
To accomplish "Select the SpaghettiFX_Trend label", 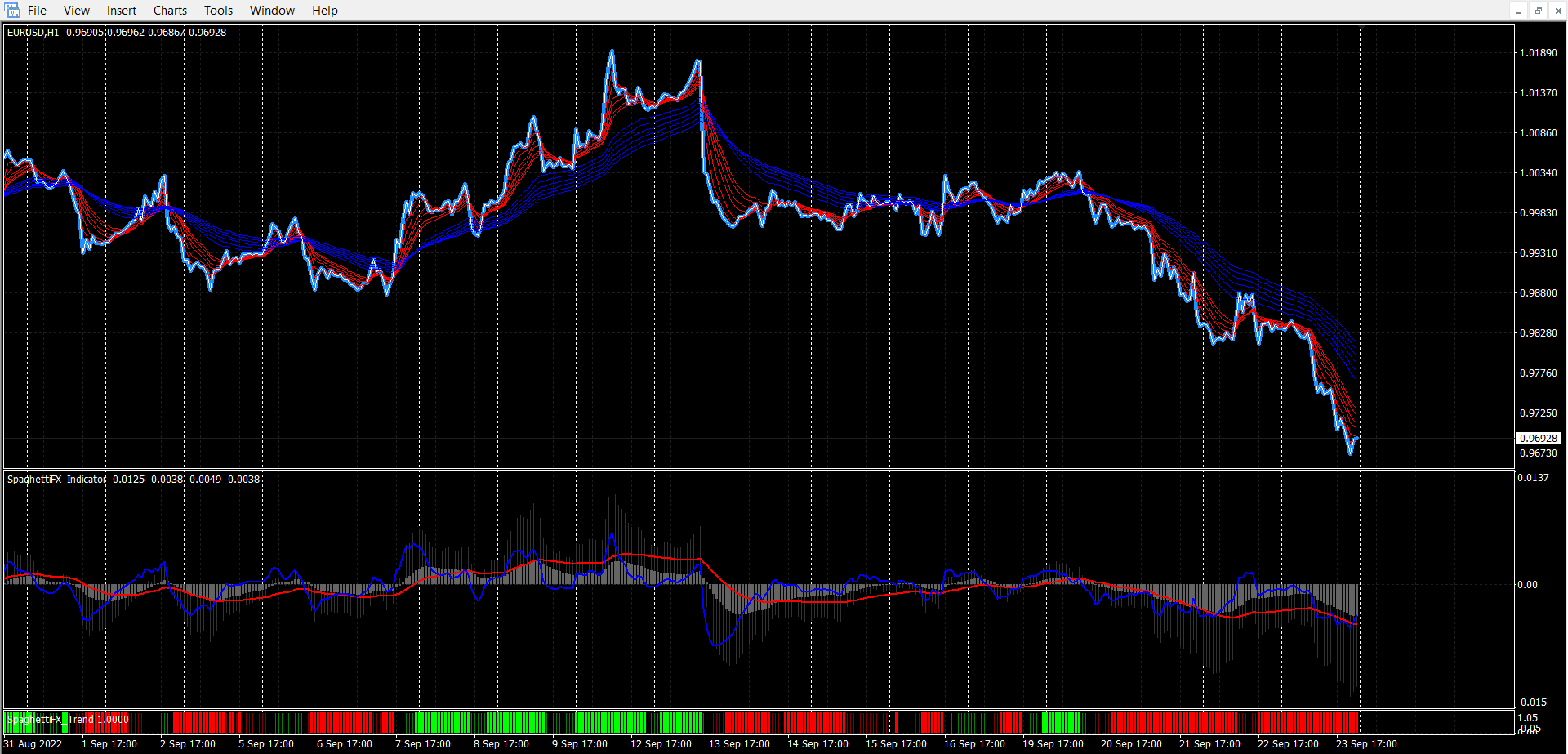I will coord(51,720).
